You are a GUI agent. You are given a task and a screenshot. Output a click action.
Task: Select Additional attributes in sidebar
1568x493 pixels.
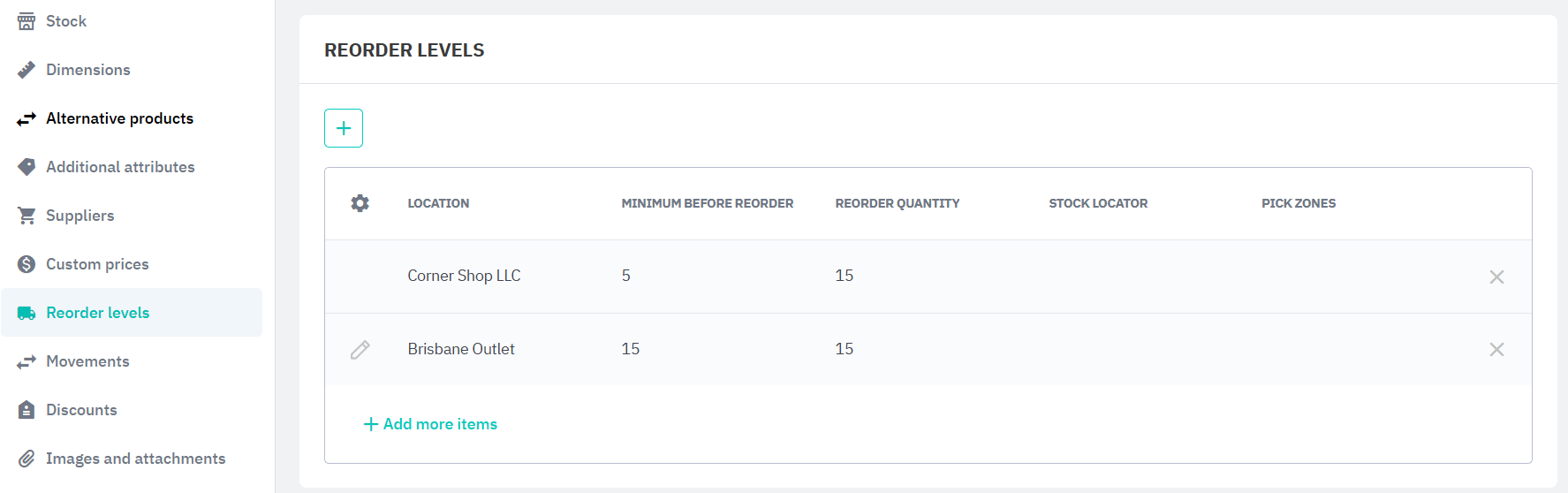120,167
